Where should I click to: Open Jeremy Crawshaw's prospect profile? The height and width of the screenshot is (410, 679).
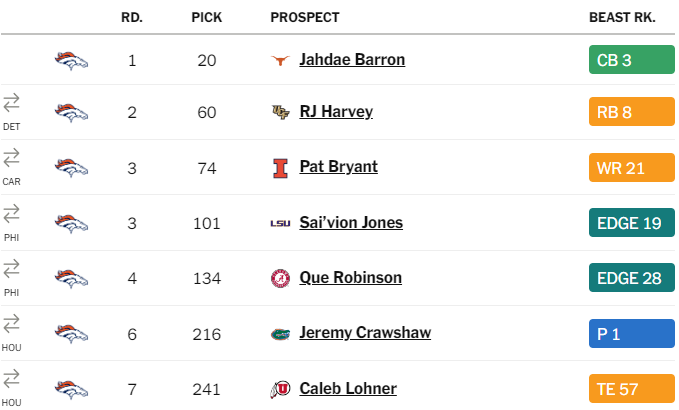(365, 333)
